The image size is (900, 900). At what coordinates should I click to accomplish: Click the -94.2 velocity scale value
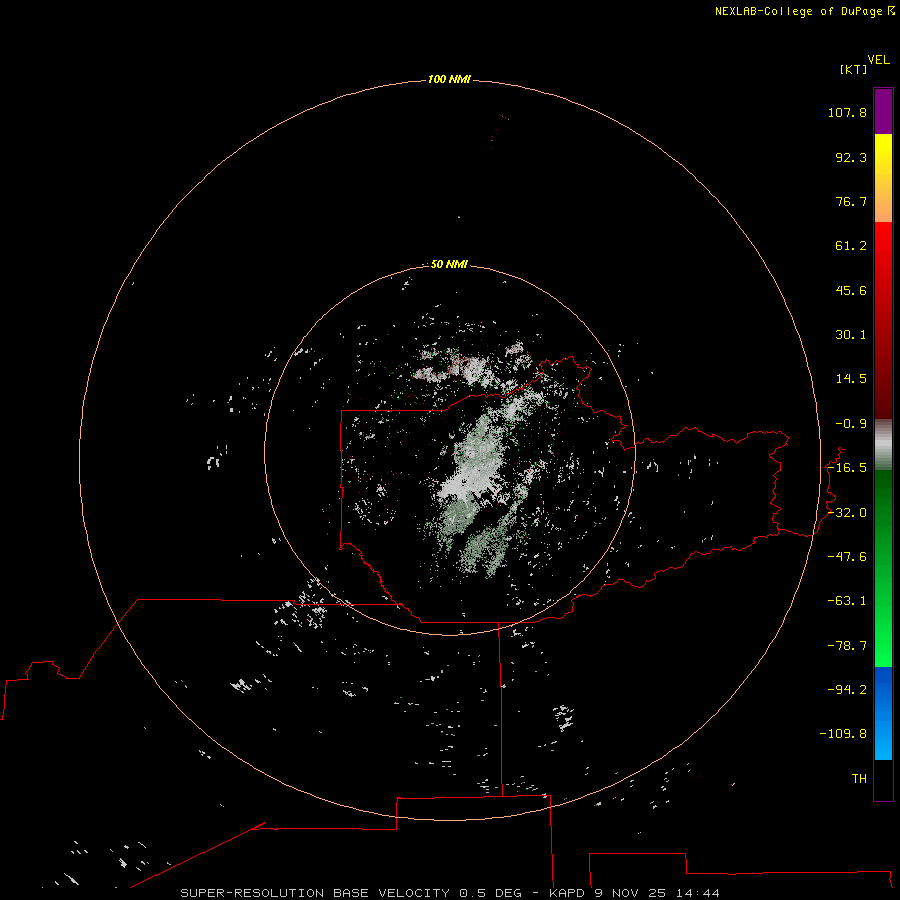pyautogui.click(x=847, y=690)
